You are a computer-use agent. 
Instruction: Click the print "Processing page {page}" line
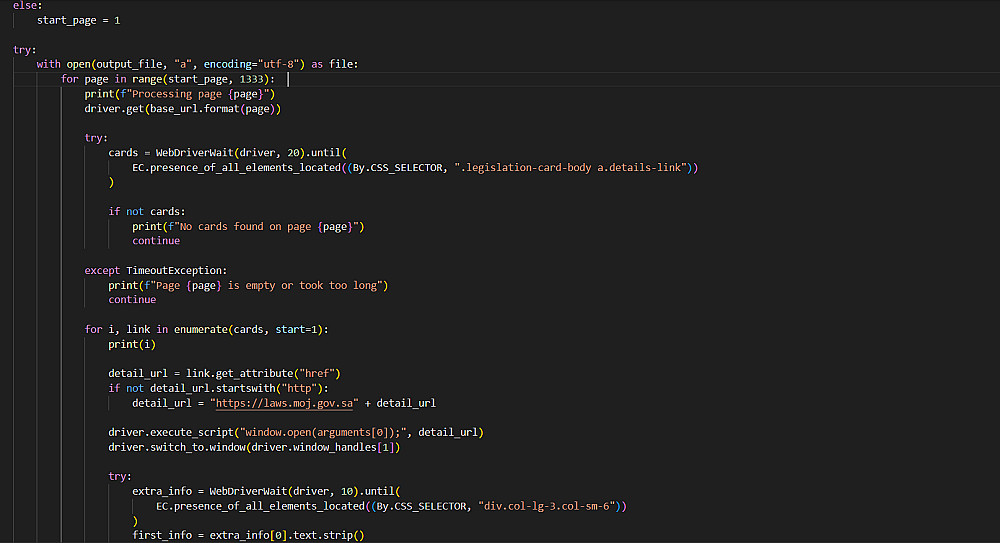tap(180, 94)
